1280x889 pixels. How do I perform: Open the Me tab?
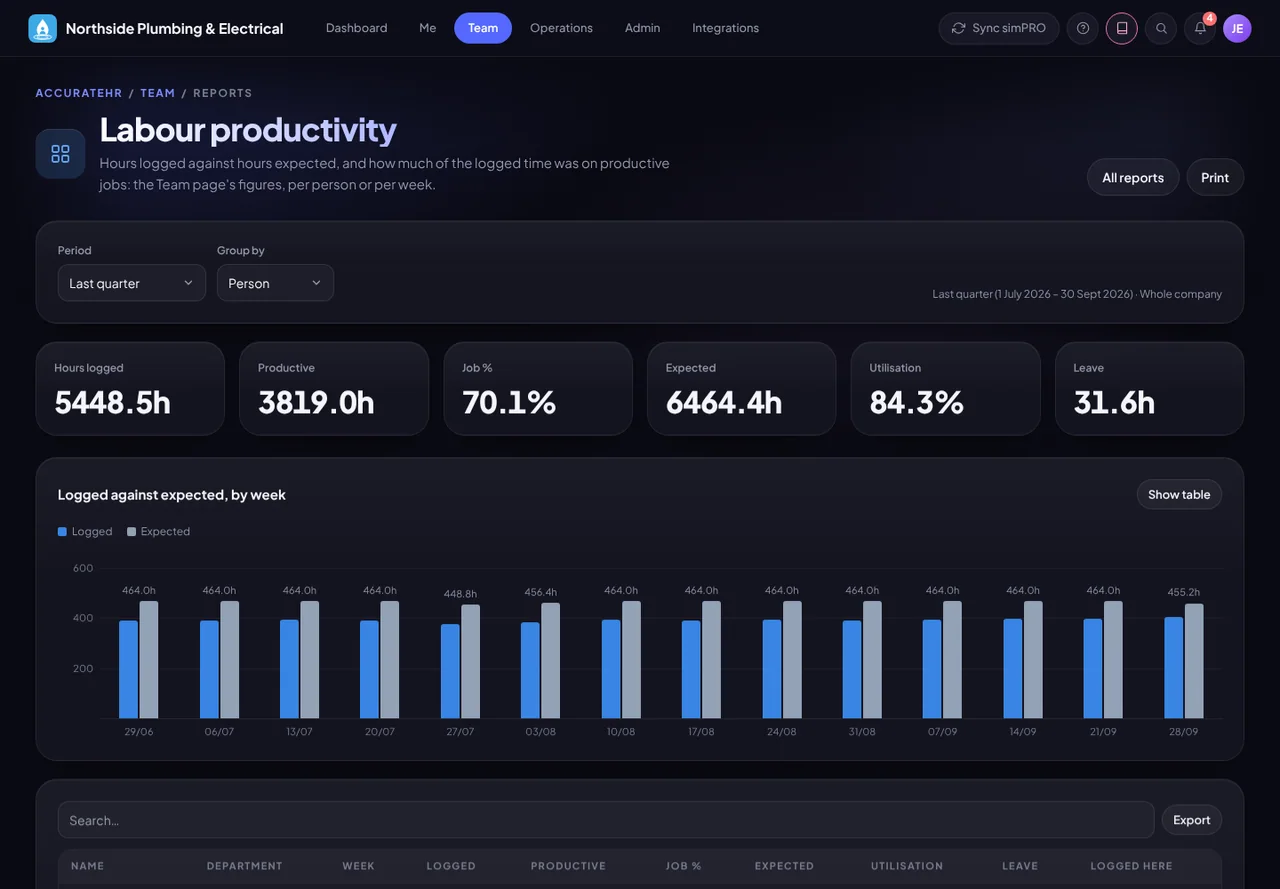tap(428, 28)
